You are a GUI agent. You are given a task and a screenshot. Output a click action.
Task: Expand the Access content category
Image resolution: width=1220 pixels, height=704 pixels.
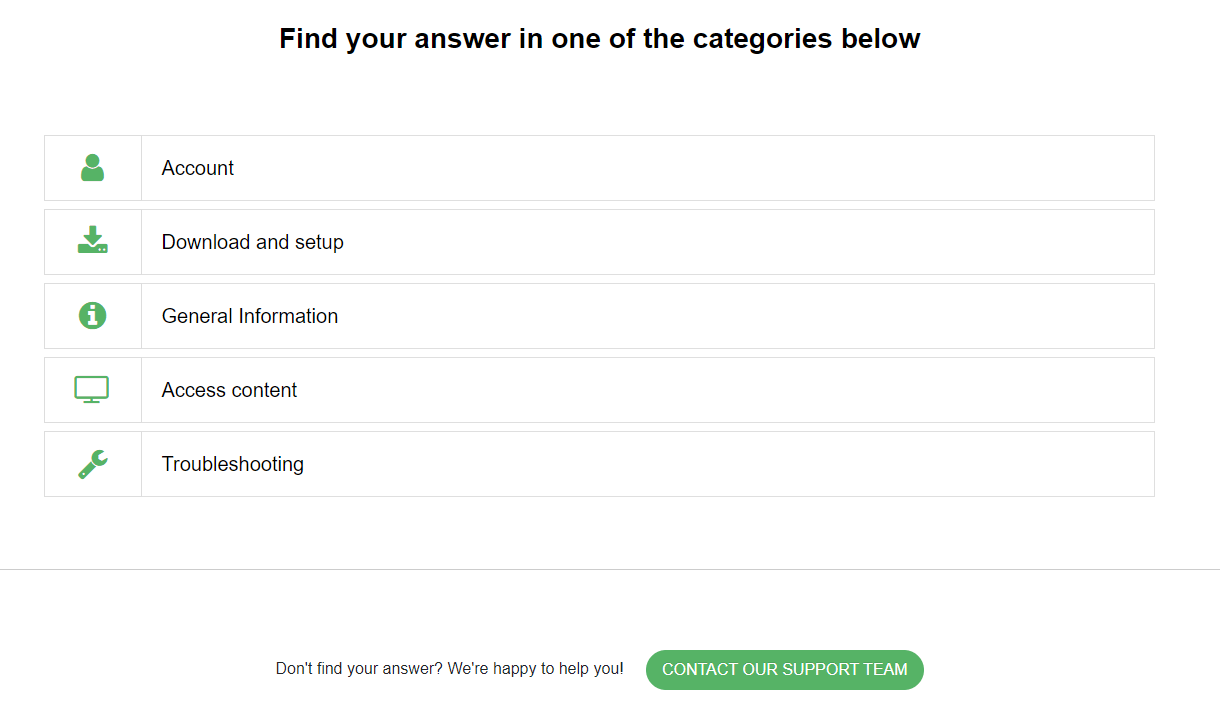pyautogui.click(x=599, y=390)
